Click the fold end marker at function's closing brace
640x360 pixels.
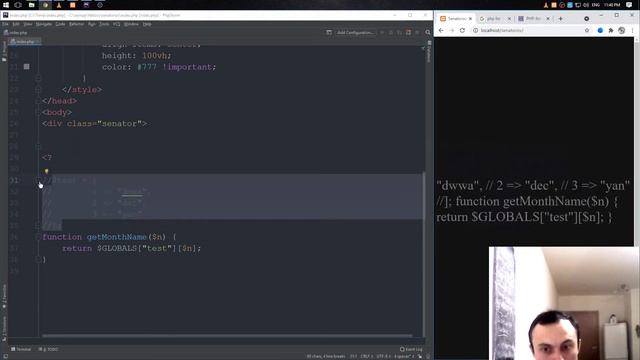pyautogui.click(x=38, y=259)
